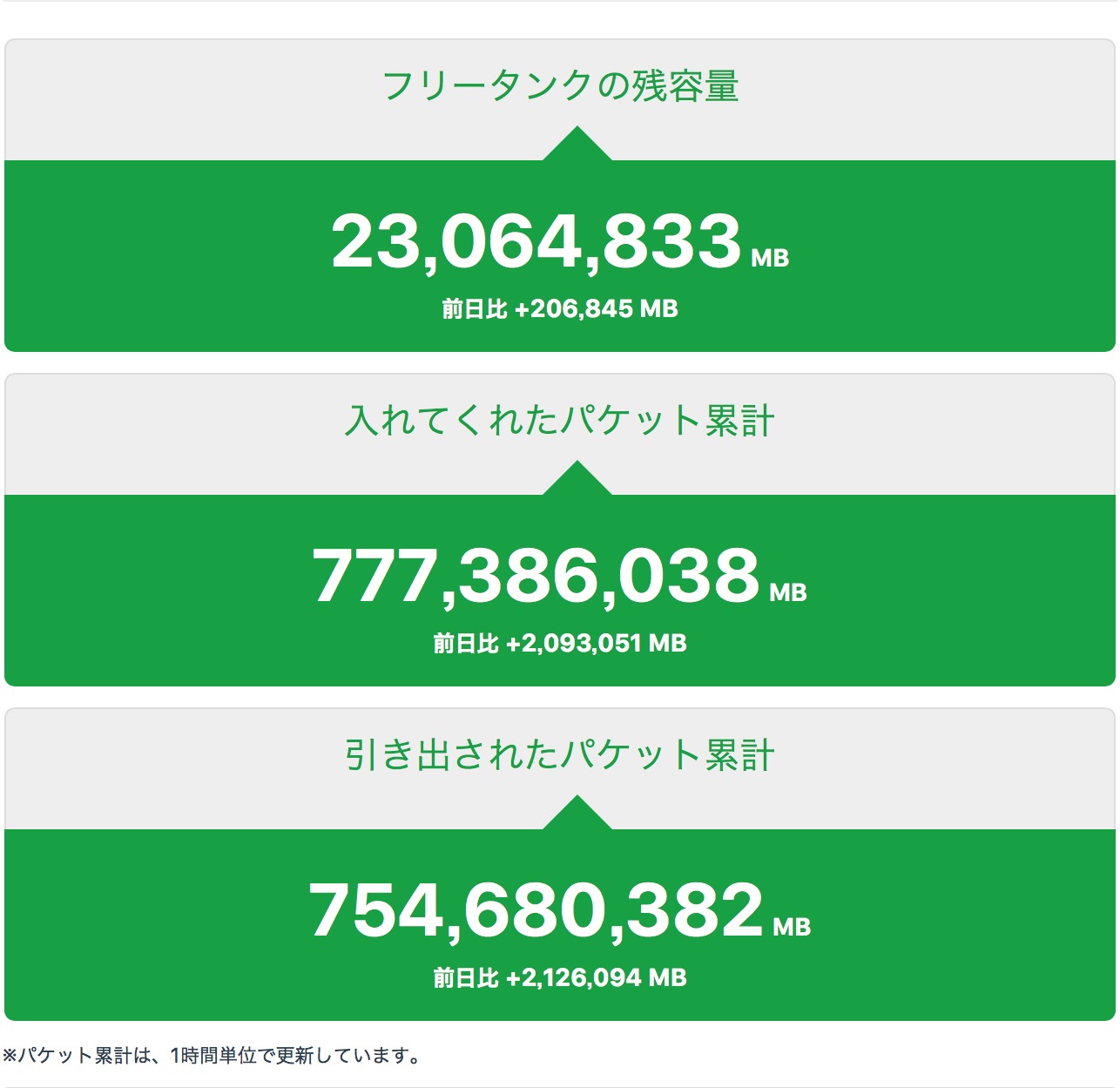Click the triangle pointer under 入れてくれたパケット累計
Viewport: 1120px width, 1088px height.
(x=577, y=480)
